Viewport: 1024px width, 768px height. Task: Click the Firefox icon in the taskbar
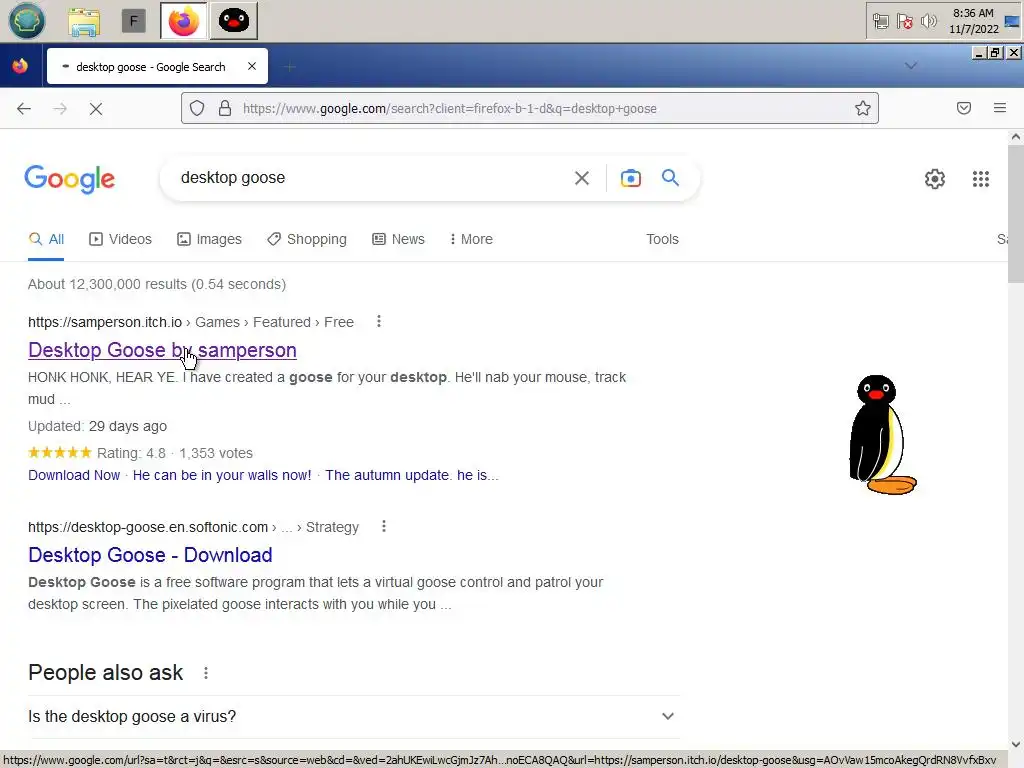pos(184,21)
